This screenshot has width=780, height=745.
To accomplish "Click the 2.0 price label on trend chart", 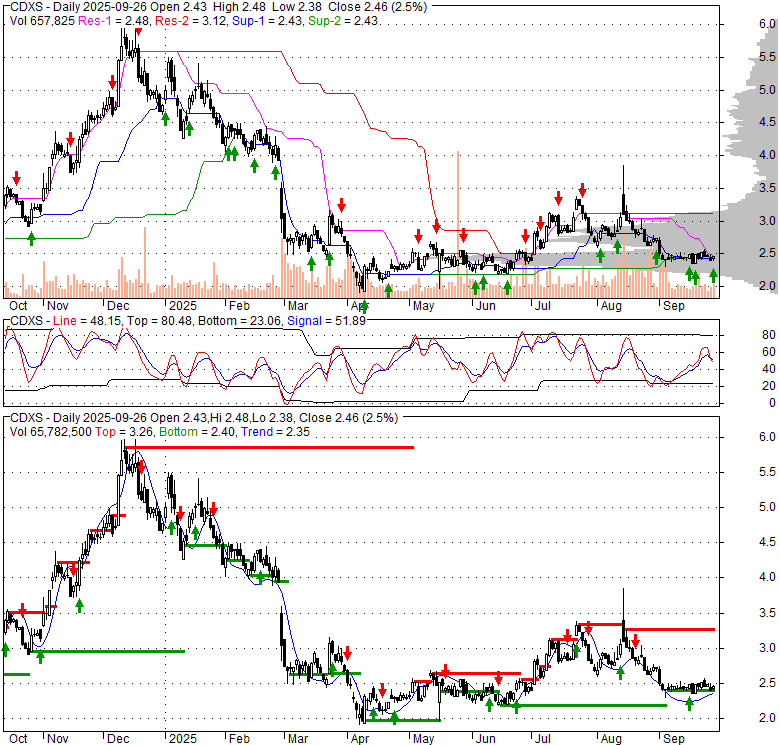I will click(x=767, y=718).
